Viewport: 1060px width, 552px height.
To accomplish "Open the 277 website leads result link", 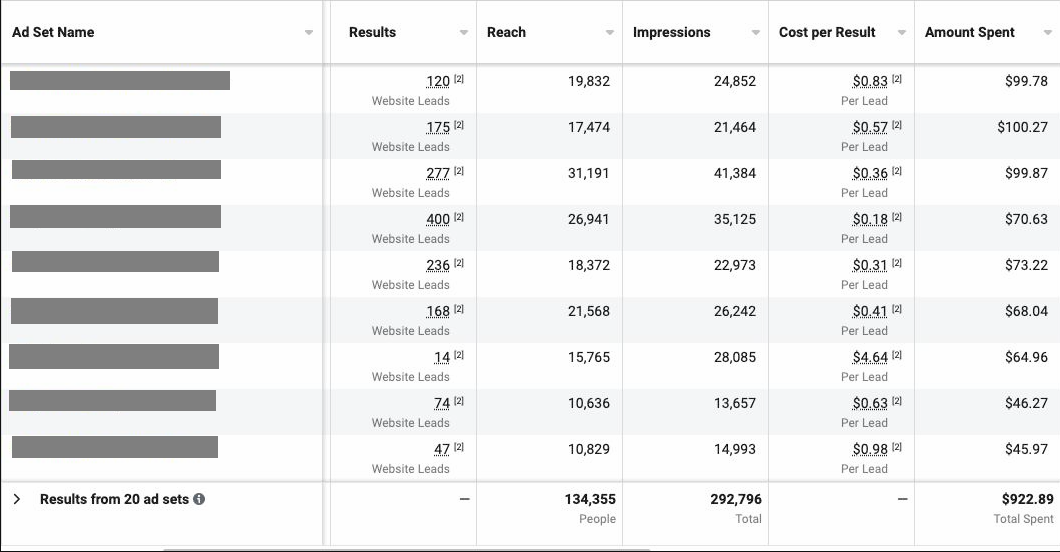I will (x=438, y=173).
